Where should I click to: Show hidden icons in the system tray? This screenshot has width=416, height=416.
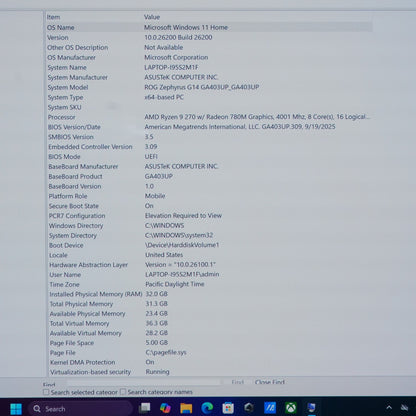click(x=389, y=408)
